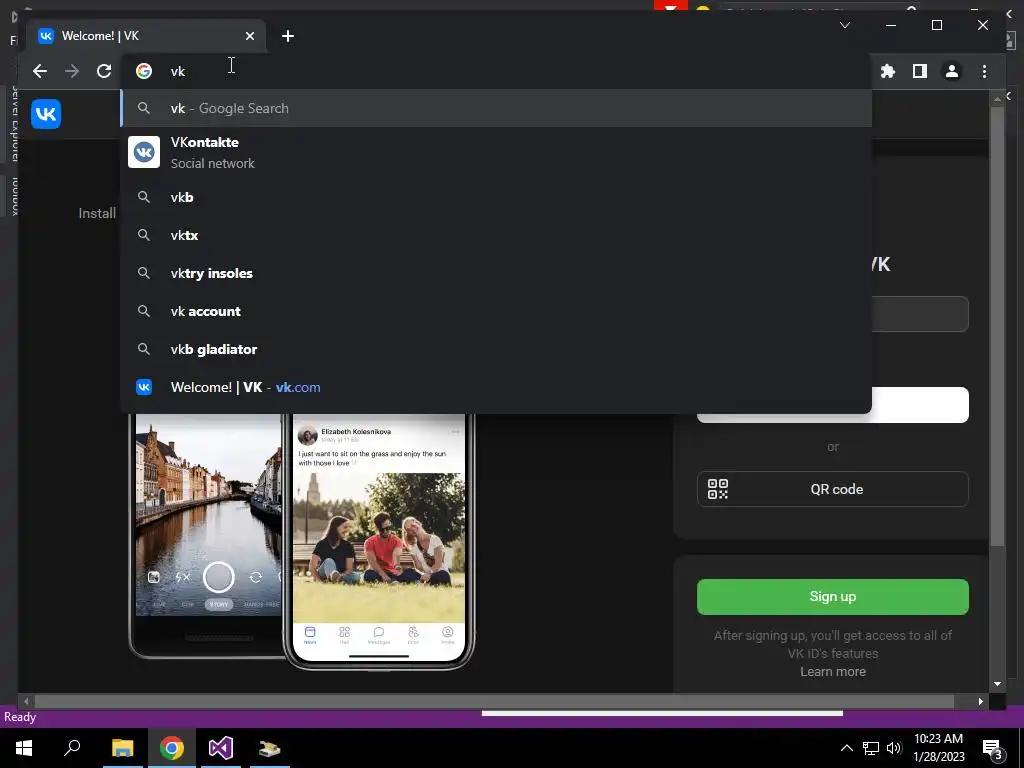This screenshot has height=768, width=1024.
Task: Pick the 'vktx' search suggestion
Action: (x=496, y=235)
